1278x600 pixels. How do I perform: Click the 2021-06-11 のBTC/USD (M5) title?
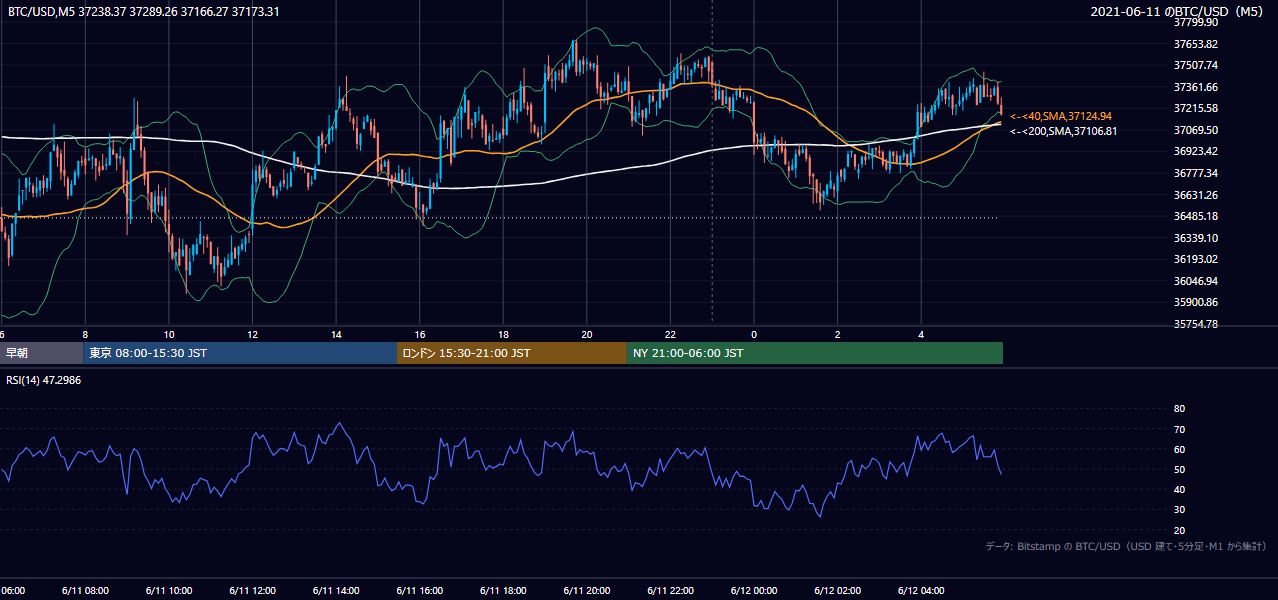(x=1178, y=12)
